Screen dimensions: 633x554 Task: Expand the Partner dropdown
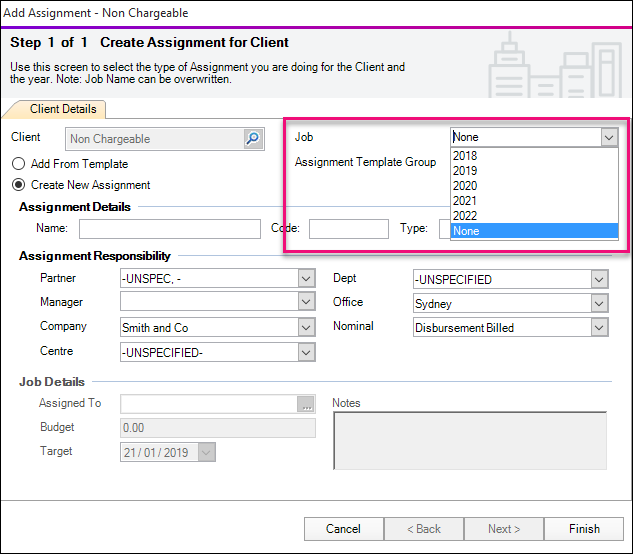[x=306, y=279]
